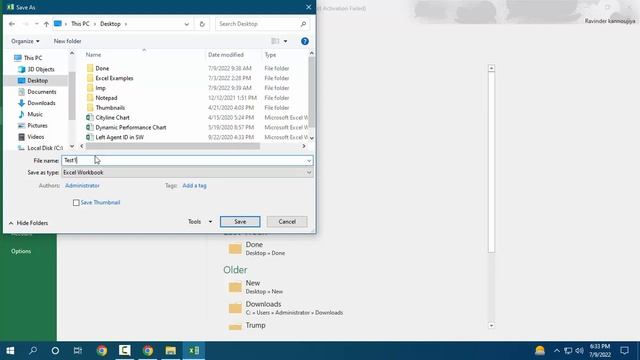Image resolution: width=640 pixels, height=360 pixels.
Task: Open File Explorer from the taskbar
Action: [171, 351]
